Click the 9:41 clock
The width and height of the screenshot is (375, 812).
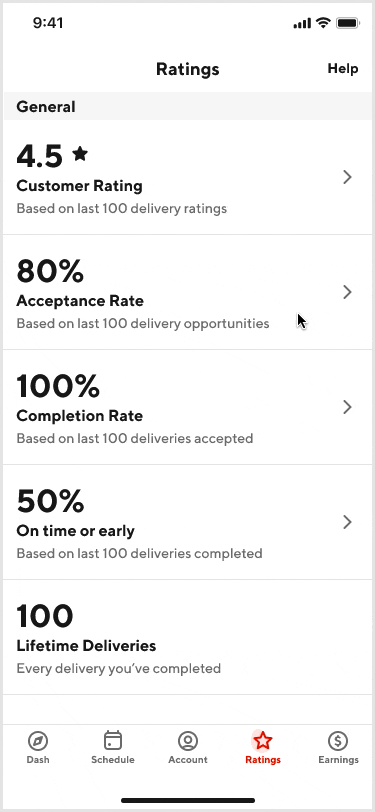click(x=48, y=23)
